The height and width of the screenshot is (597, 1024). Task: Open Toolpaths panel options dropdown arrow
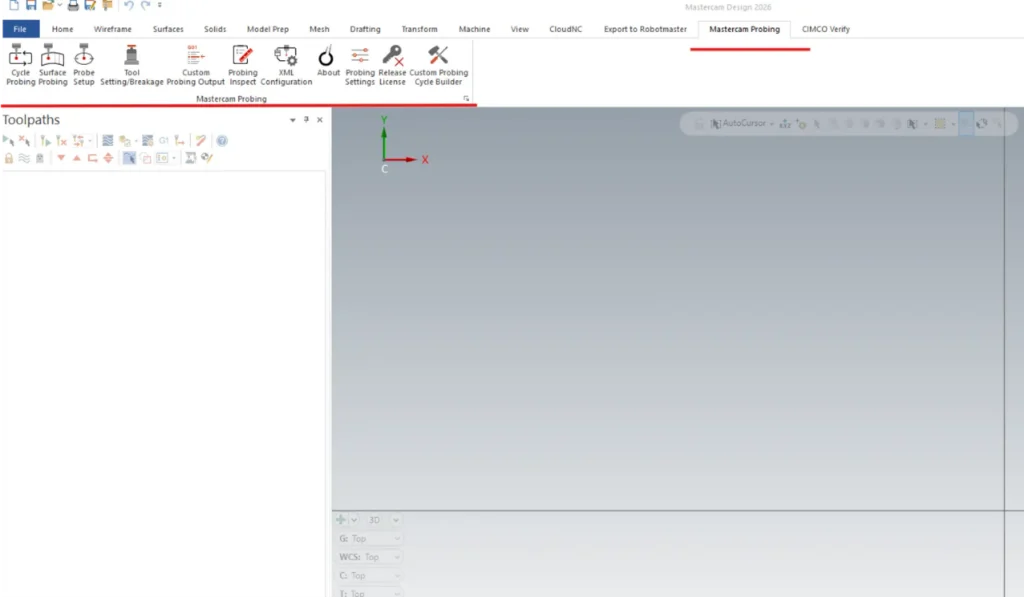click(x=293, y=120)
